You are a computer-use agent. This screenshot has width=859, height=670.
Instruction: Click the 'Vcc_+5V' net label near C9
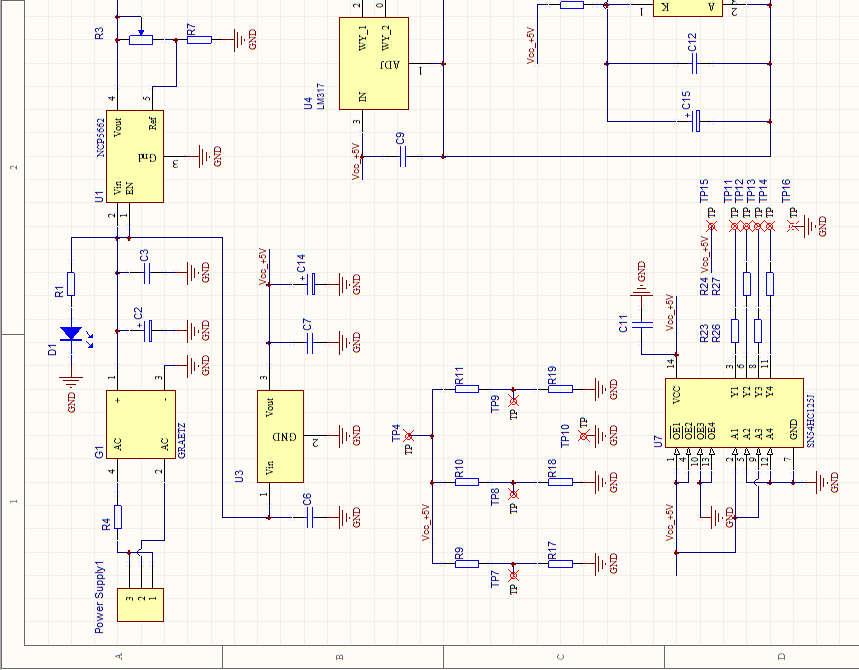(x=356, y=161)
